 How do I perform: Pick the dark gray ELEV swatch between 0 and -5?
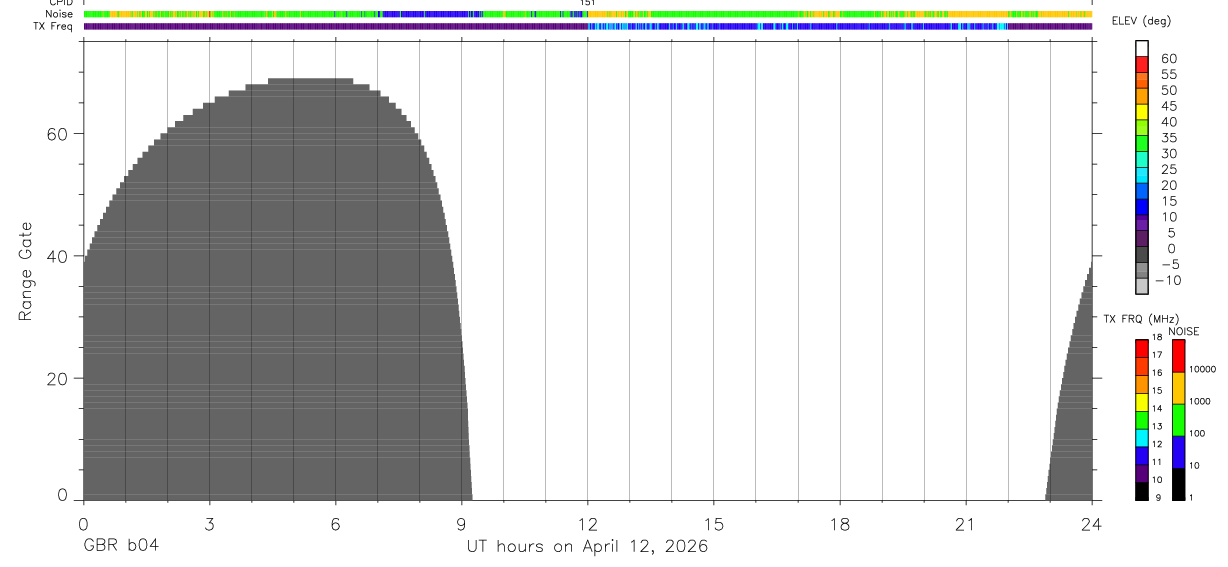(1142, 255)
